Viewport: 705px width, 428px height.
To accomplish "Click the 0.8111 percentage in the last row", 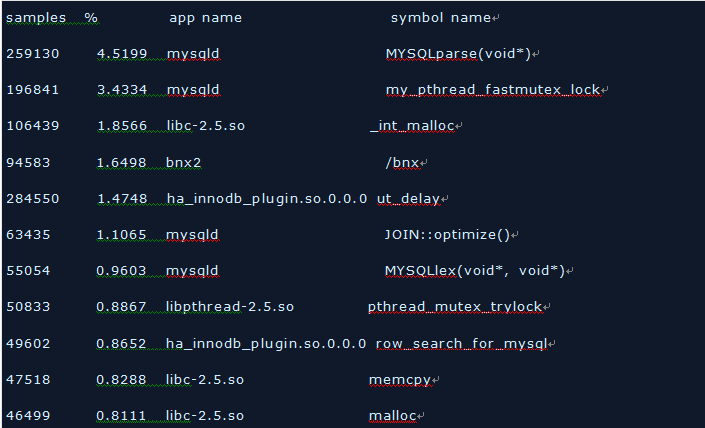I will click(x=122, y=416).
